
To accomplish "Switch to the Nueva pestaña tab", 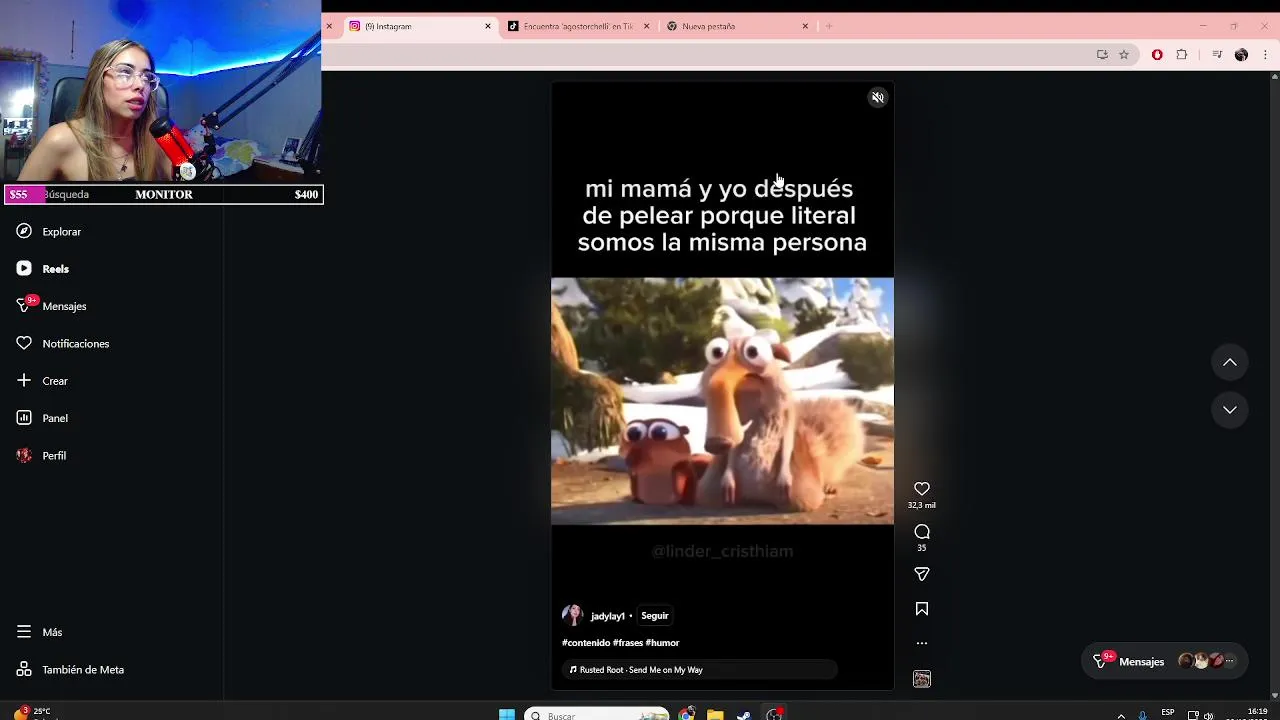I will pos(738,26).
